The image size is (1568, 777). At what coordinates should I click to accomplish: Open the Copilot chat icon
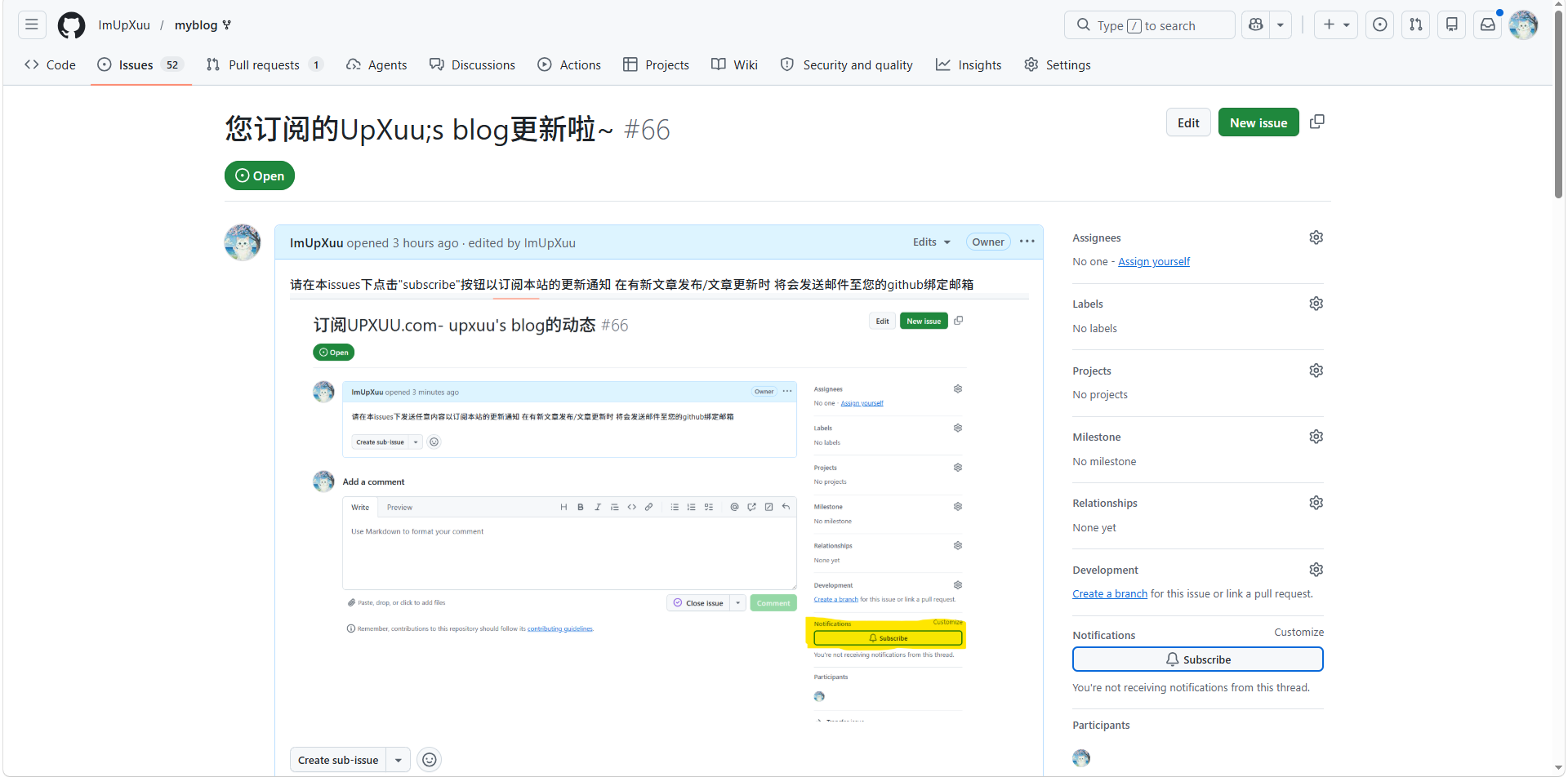pos(1256,25)
